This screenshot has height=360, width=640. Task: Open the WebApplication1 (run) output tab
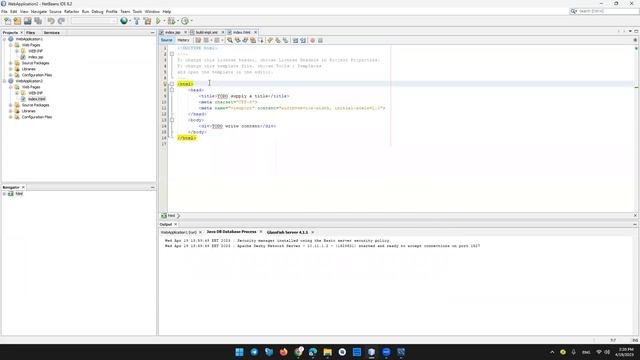tap(178, 232)
